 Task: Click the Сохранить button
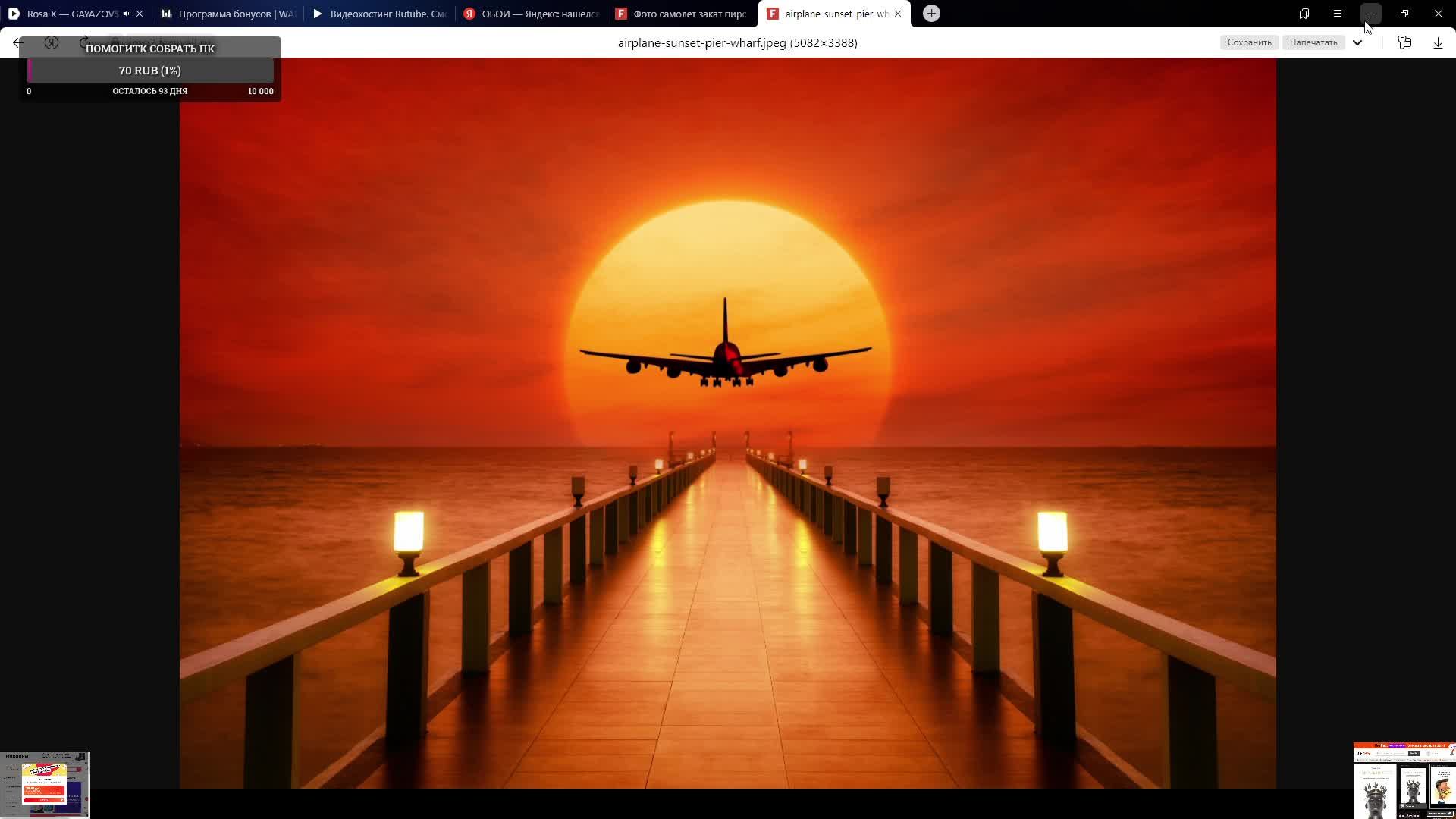click(x=1249, y=43)
